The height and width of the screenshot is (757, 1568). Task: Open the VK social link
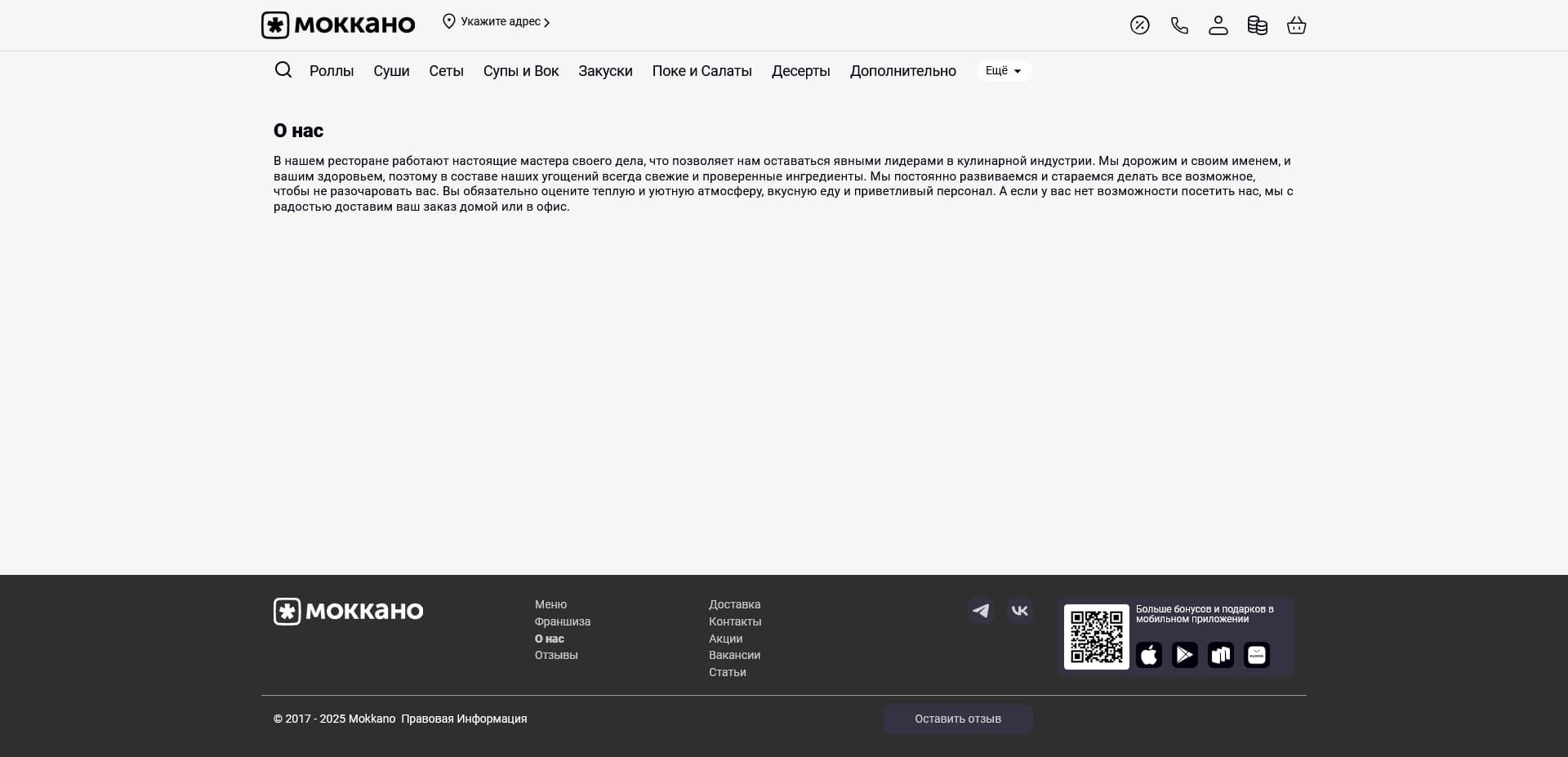(x=1020, y=611)
